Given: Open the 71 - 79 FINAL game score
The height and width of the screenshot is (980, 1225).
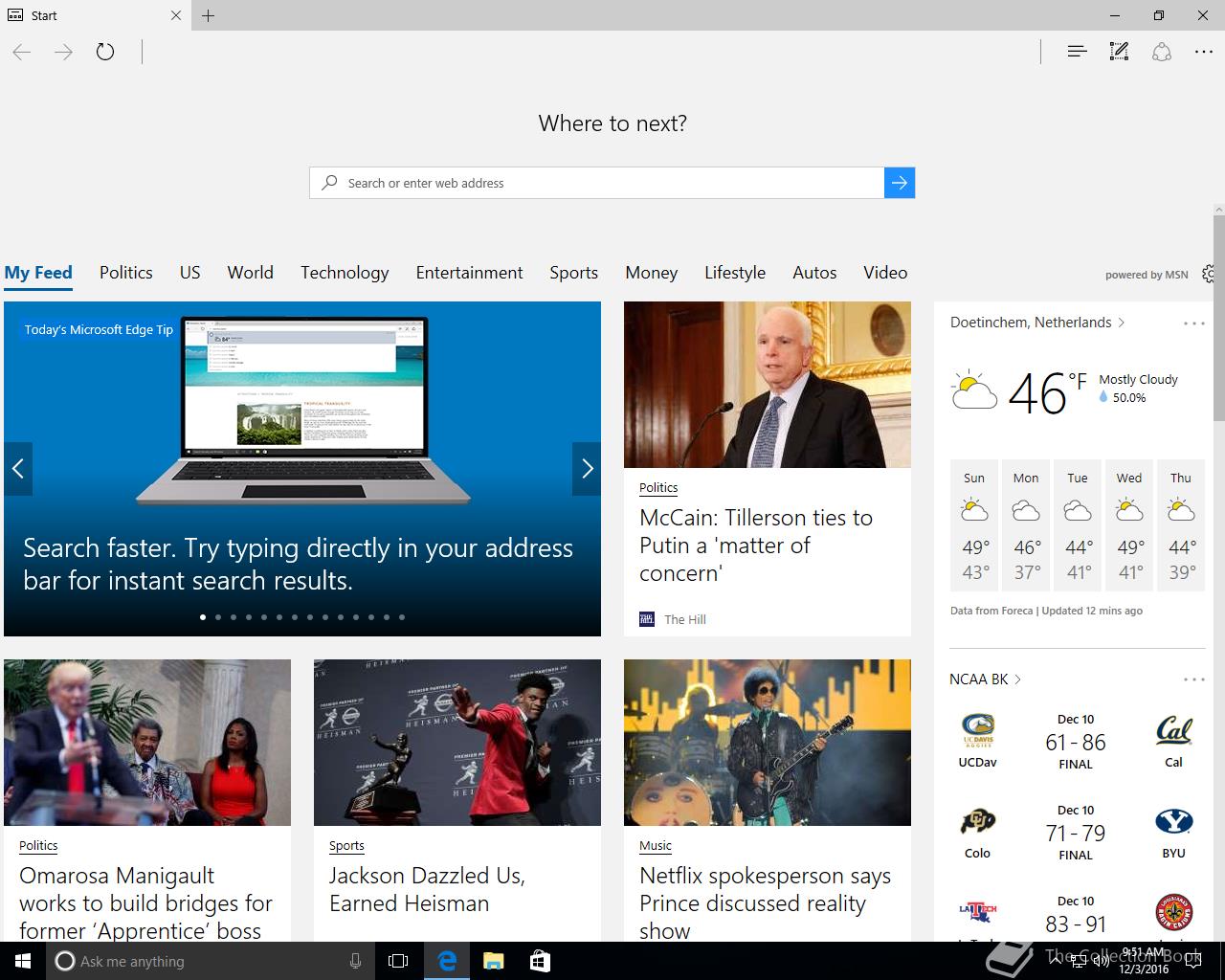Looking at the screenshot, I should point(1076,833).
